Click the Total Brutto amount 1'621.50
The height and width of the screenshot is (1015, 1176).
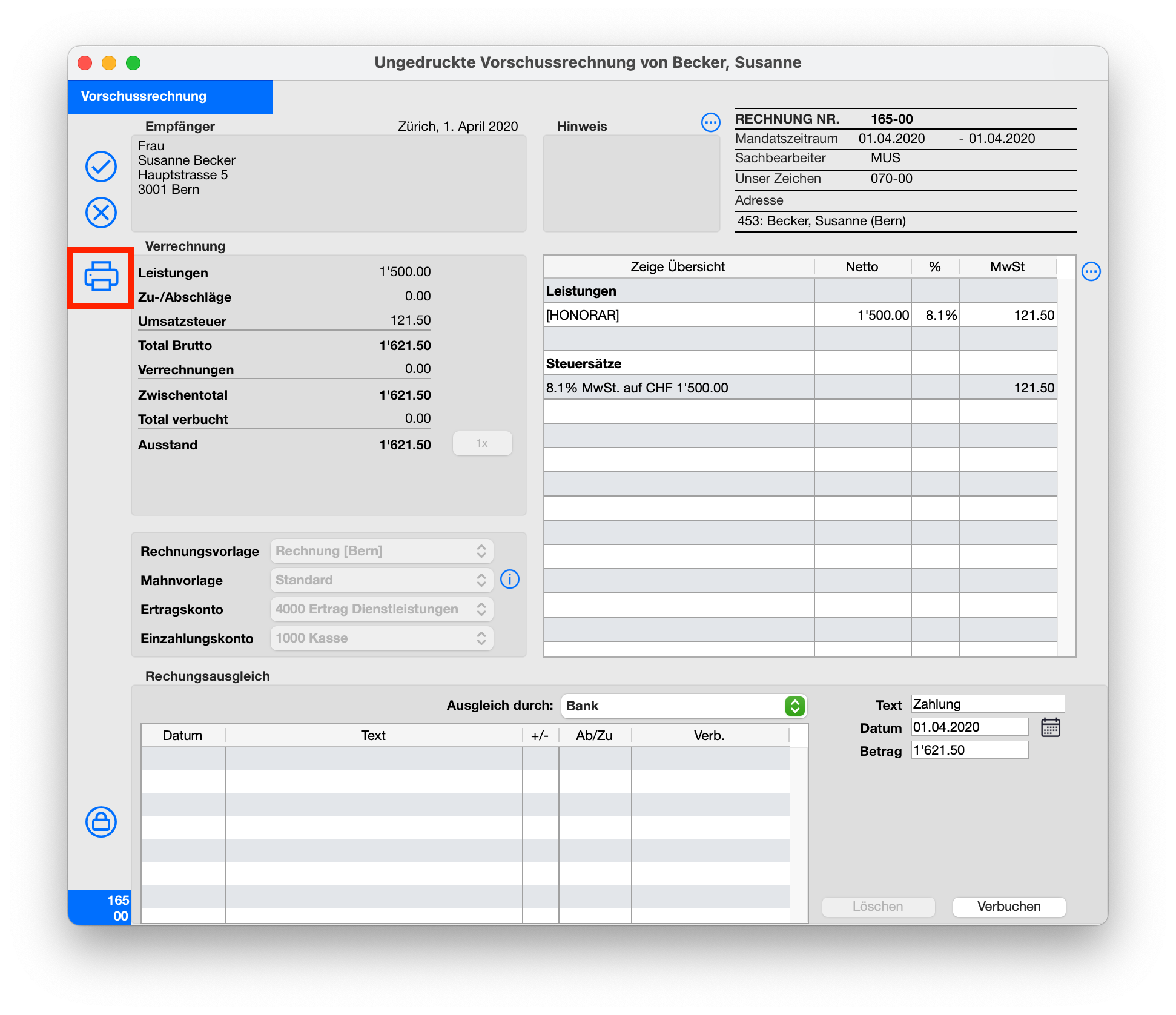point(405,346)
